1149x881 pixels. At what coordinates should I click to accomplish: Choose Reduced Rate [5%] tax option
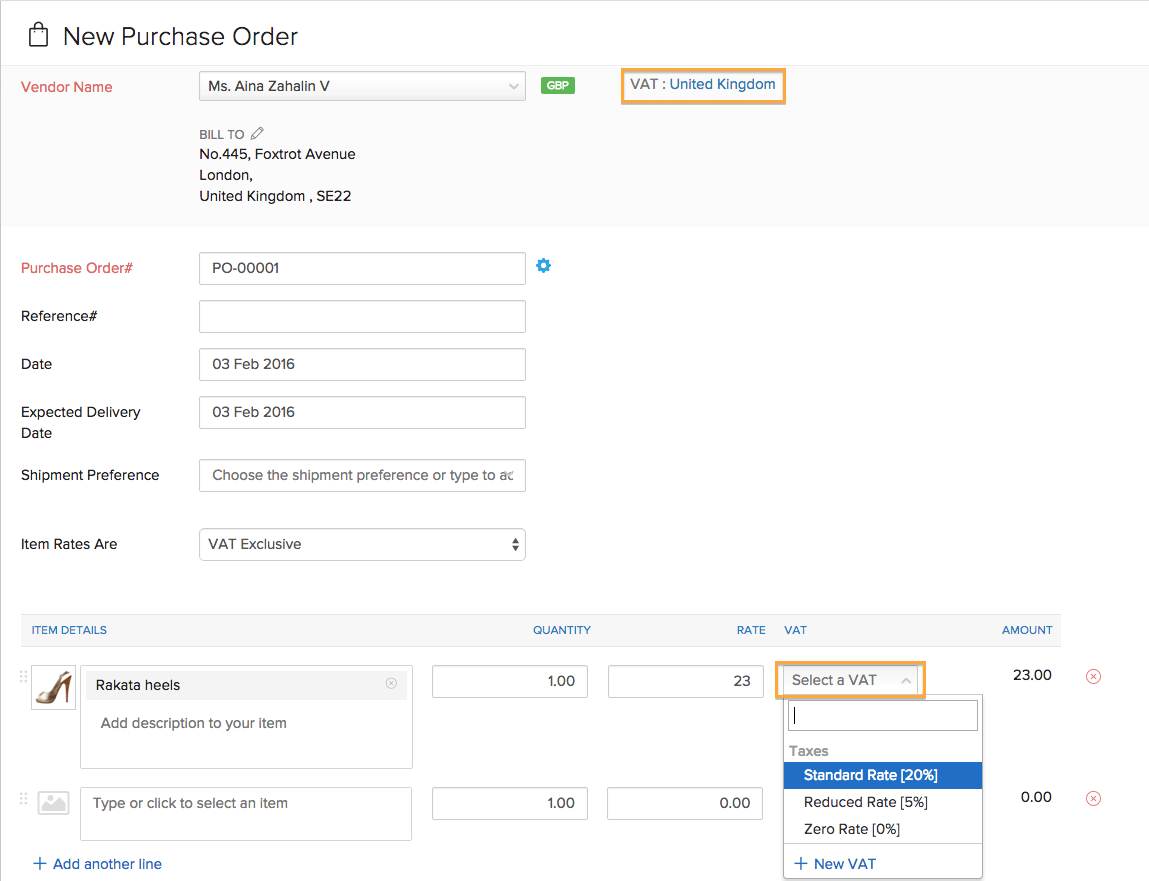(865, 802)
